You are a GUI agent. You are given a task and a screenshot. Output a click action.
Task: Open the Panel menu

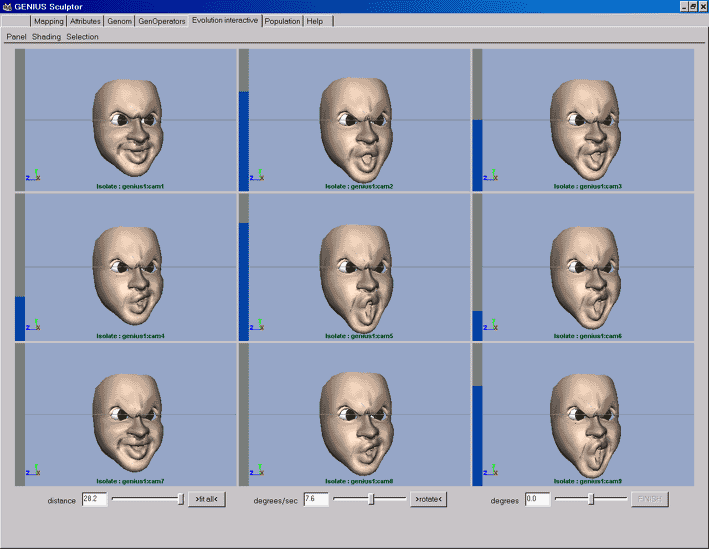tap(16, 37)
